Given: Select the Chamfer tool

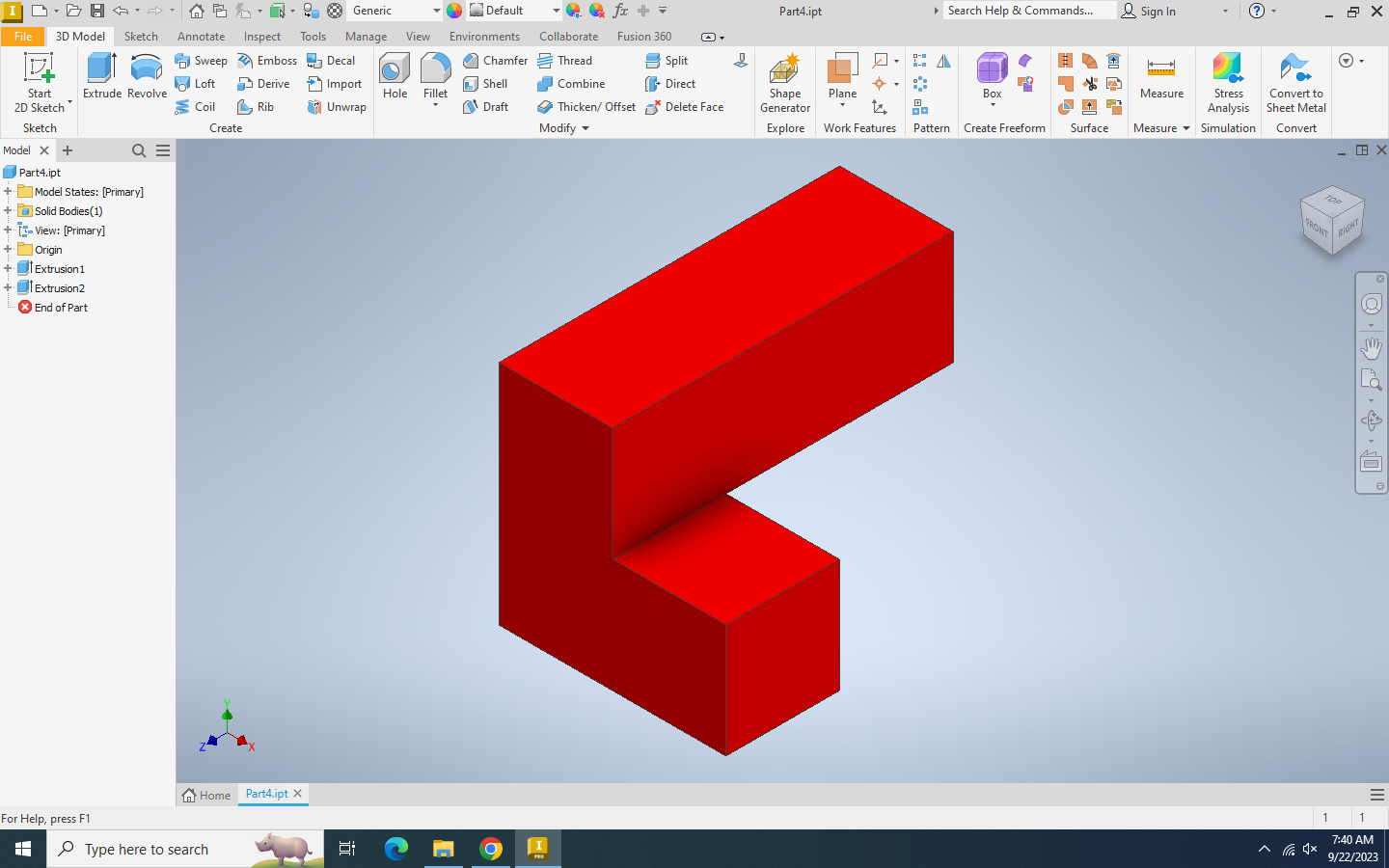Looking at the screenshot, I should [x=495, y=61].
